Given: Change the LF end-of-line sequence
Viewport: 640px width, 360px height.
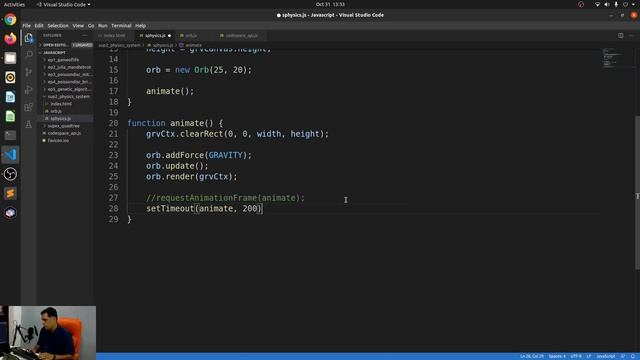Looking at the screenshot, I should point(589,356).
